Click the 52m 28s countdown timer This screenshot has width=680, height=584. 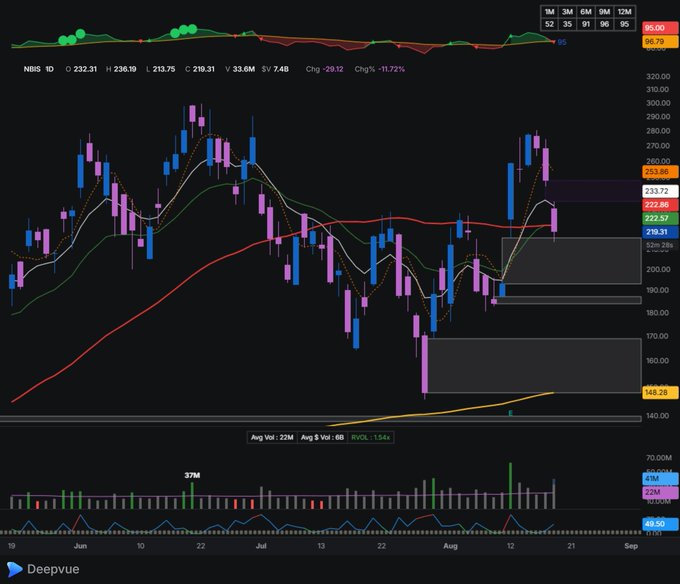click(659, 245)
